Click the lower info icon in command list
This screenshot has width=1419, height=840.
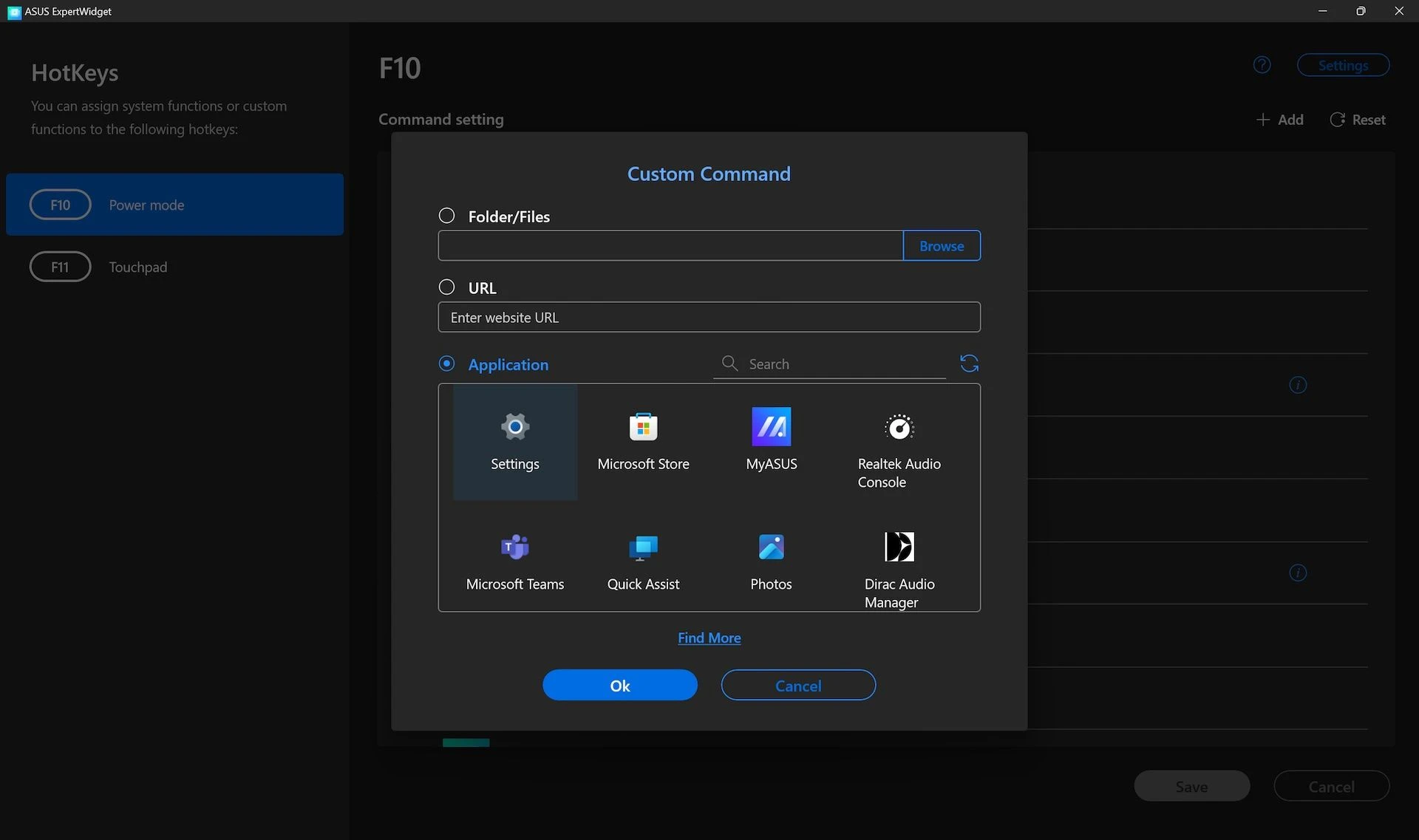(x=1298, y=573)
